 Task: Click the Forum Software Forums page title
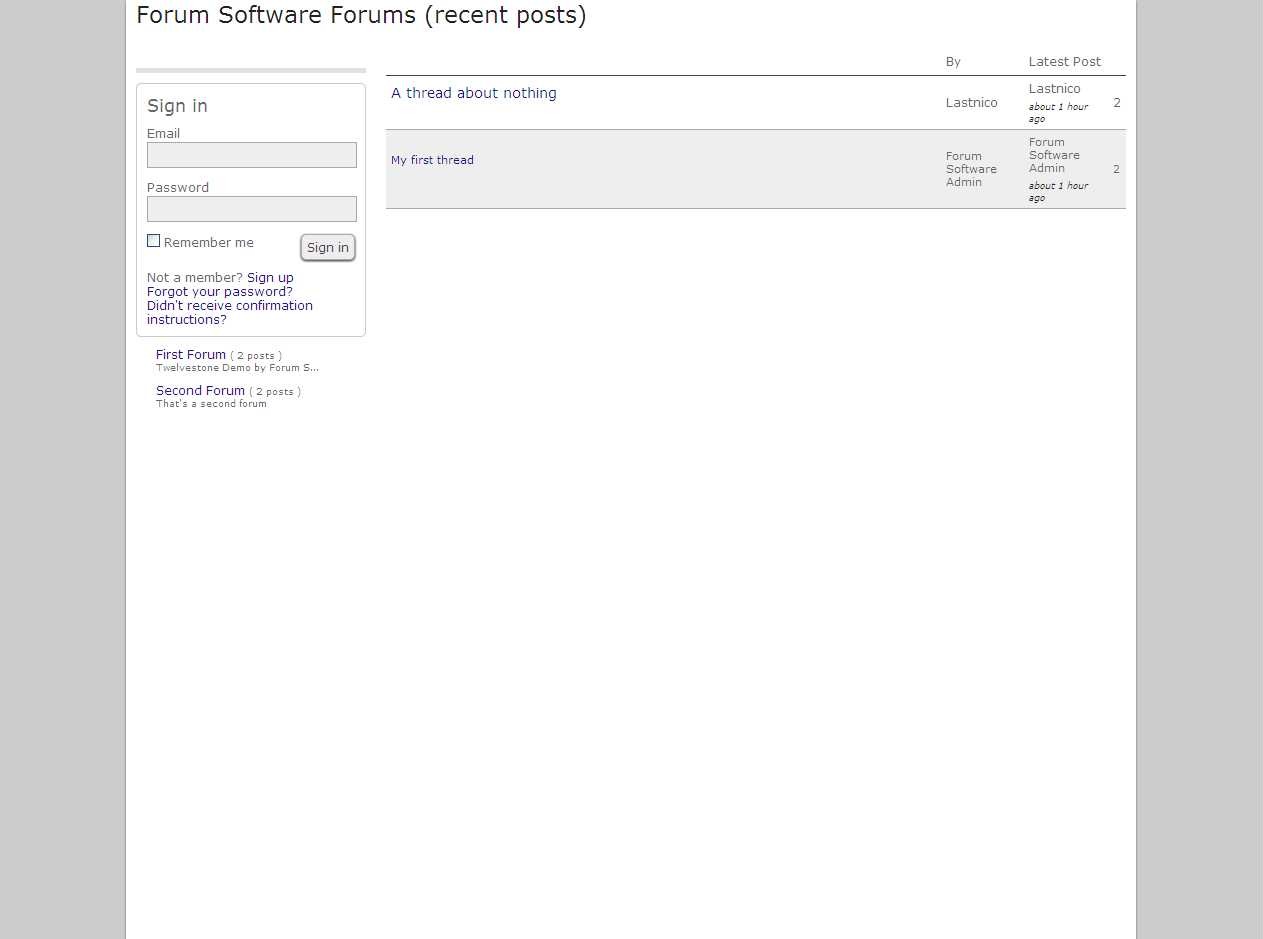[x=361, y=16]
